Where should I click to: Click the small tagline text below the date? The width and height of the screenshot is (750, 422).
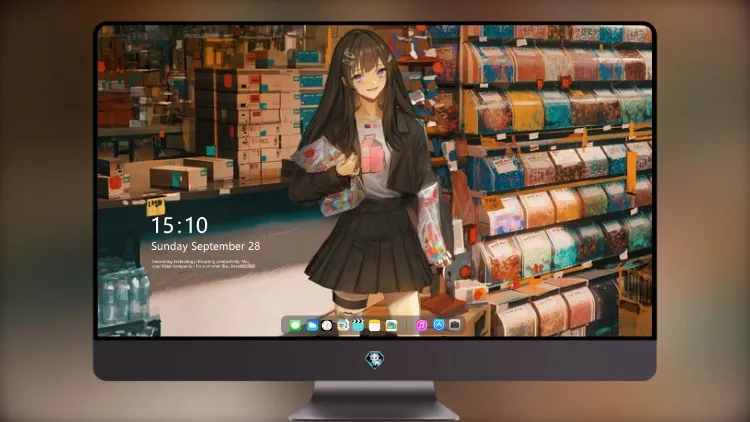204,264
